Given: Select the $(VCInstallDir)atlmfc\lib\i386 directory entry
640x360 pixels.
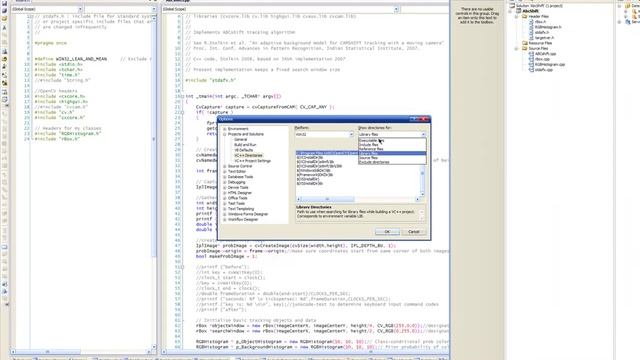Looking at the screenshot, I should [x=319, y=167].
